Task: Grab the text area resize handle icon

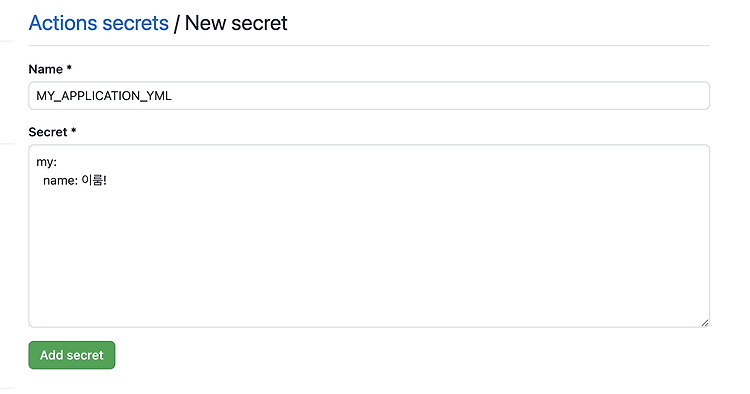Action: click(705, 323)
